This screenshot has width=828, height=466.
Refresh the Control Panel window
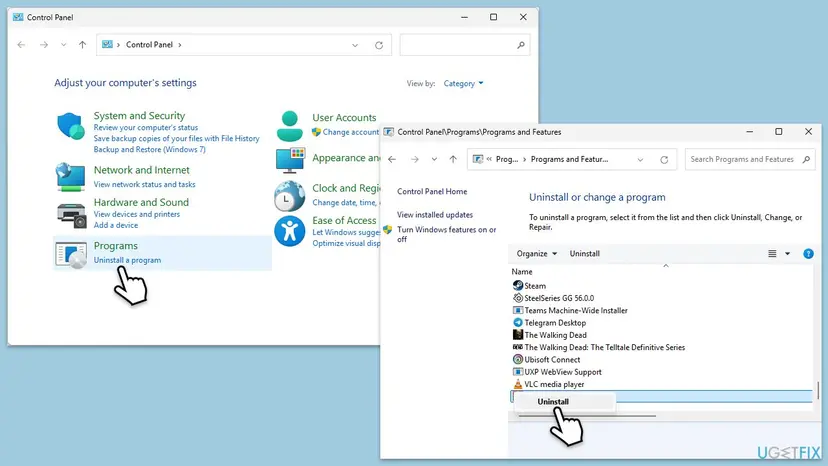(x=379, y=45)
